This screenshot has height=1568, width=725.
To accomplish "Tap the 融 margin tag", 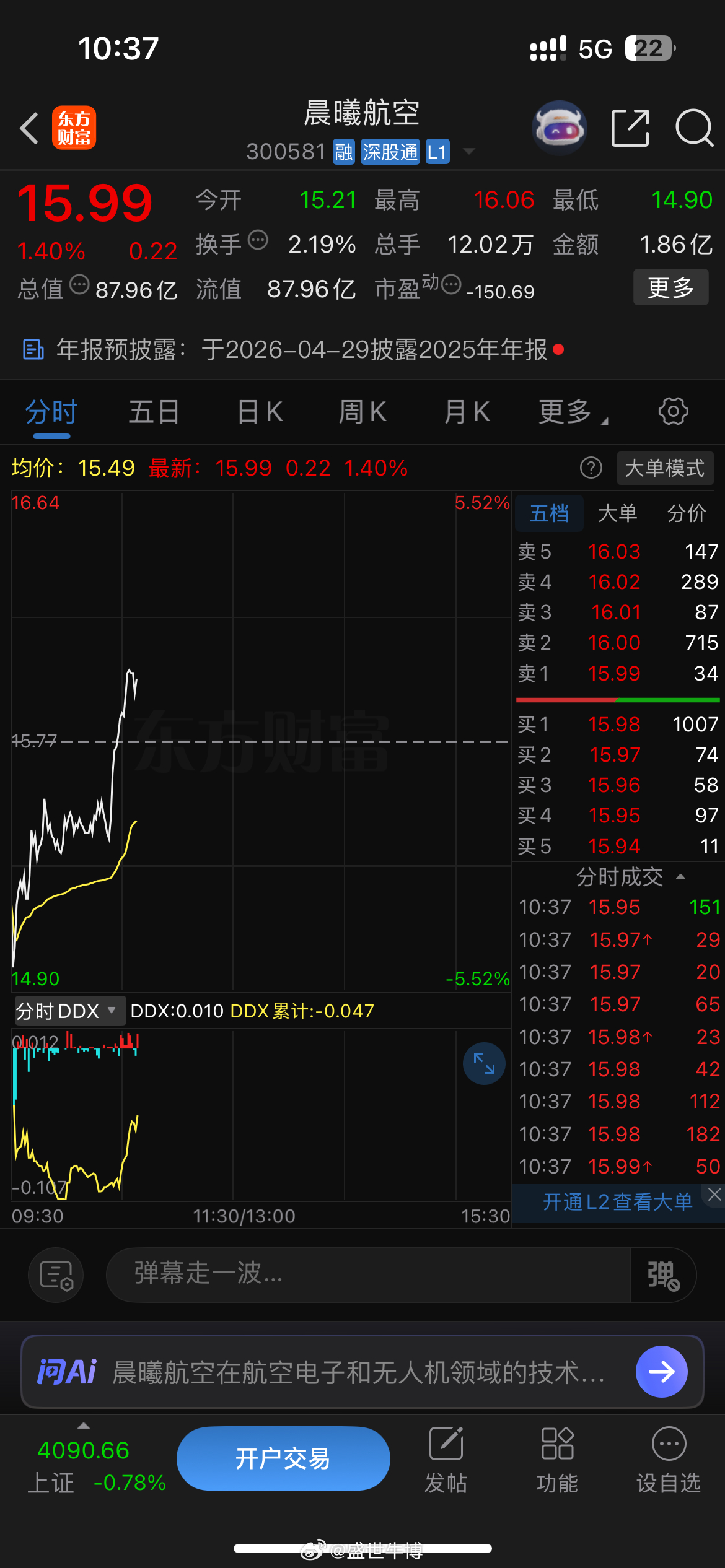I will coord(343,152).
